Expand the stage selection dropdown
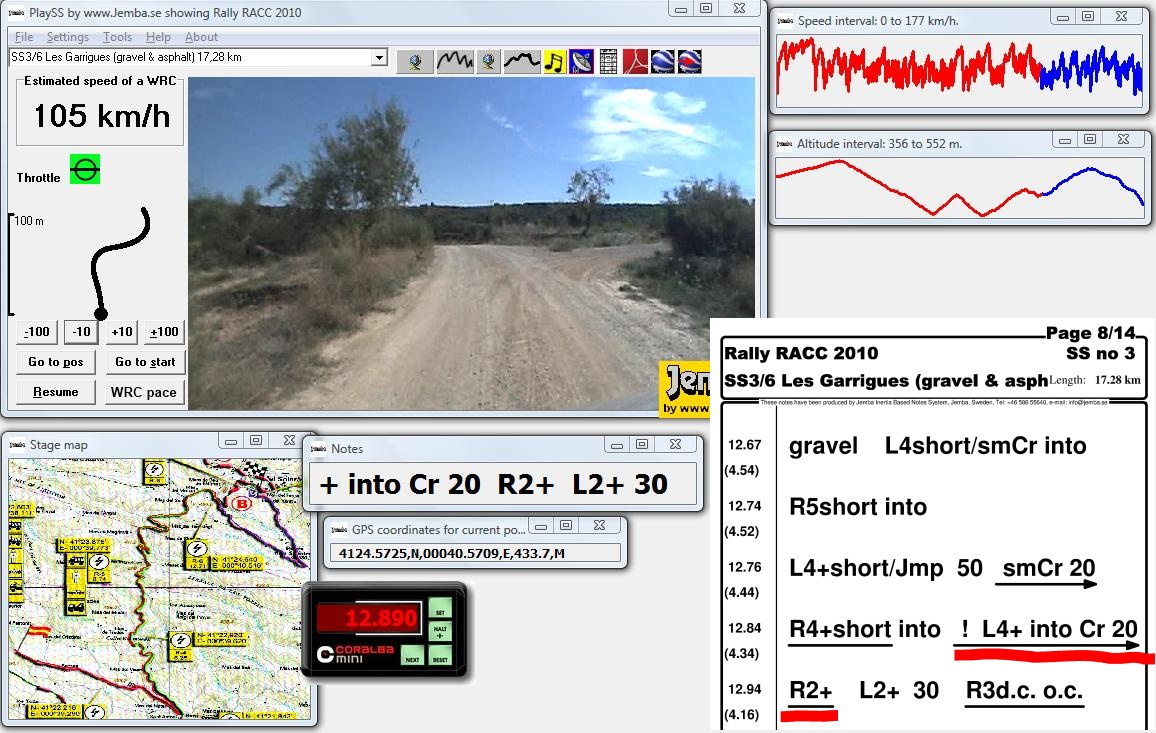This screenshot has height=733, width=1156. click(378, 58)
